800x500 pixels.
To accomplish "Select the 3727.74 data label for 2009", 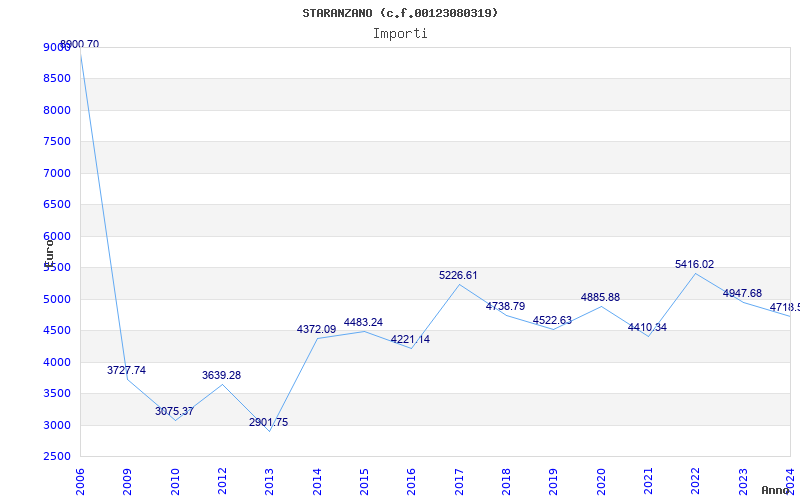I will pos(126,370).
